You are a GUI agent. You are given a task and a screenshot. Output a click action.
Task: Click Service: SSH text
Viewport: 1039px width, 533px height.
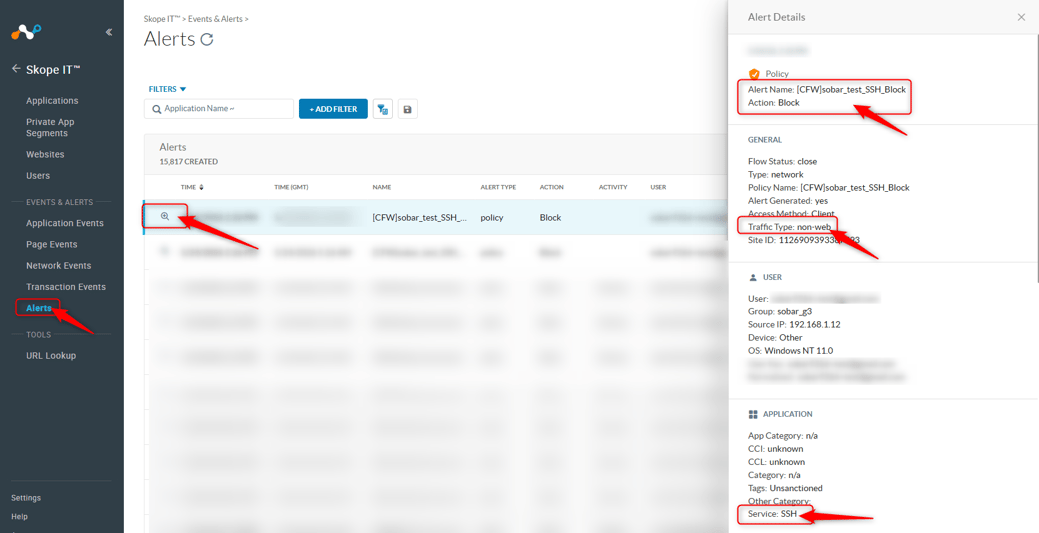point(772,514)
